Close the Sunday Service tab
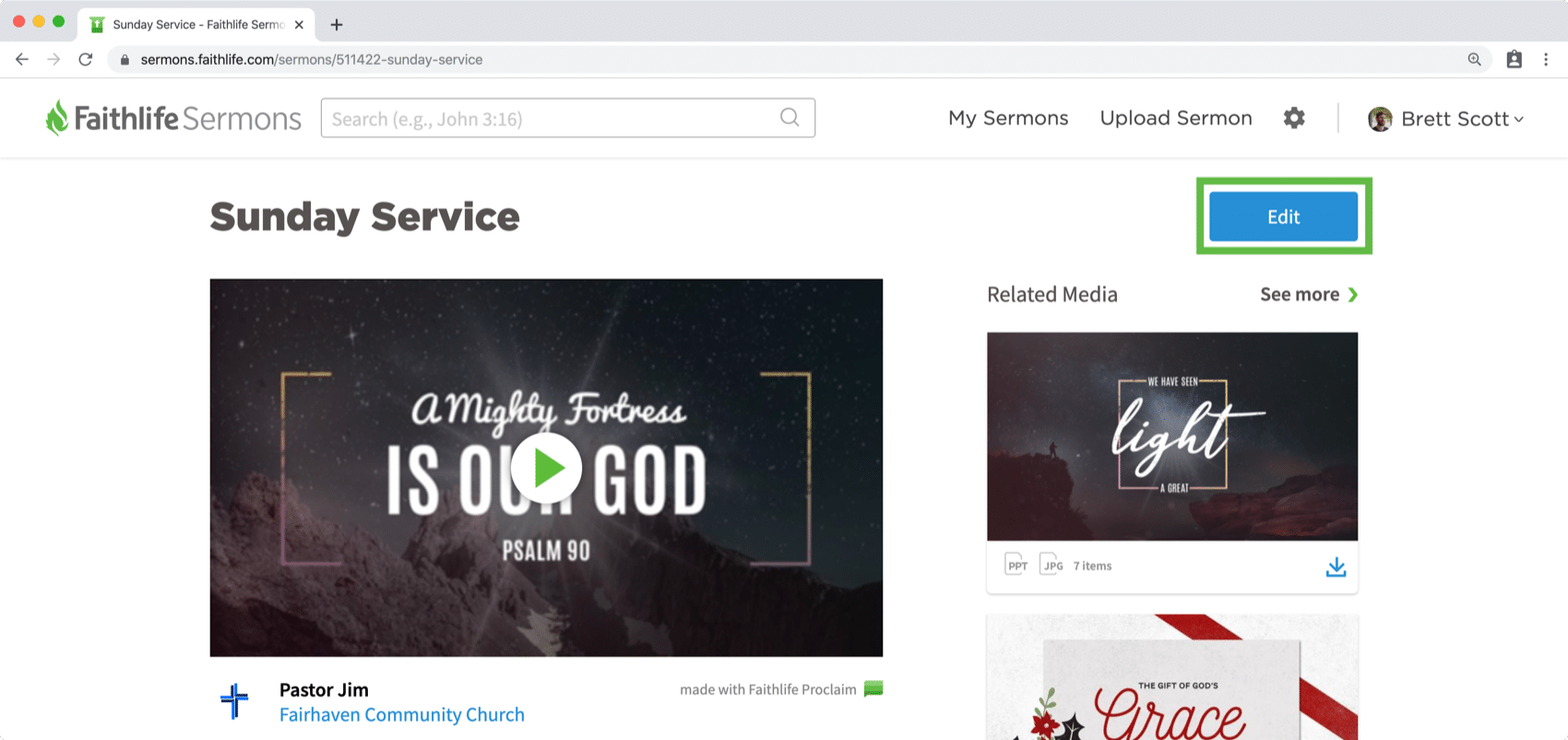Viewport: 1568px width, 740px height. point(299,25)
